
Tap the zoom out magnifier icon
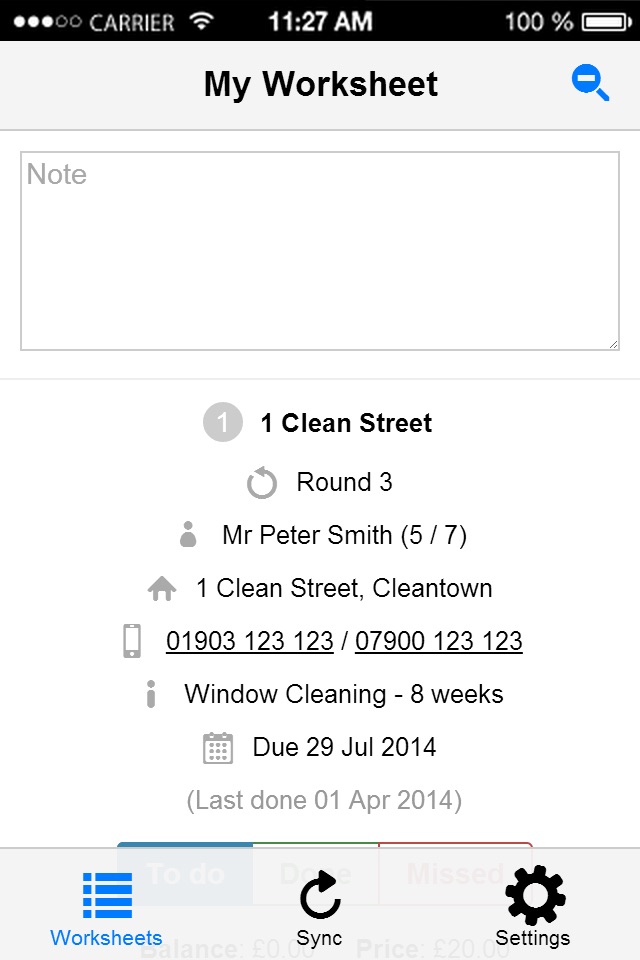[590, 83]
